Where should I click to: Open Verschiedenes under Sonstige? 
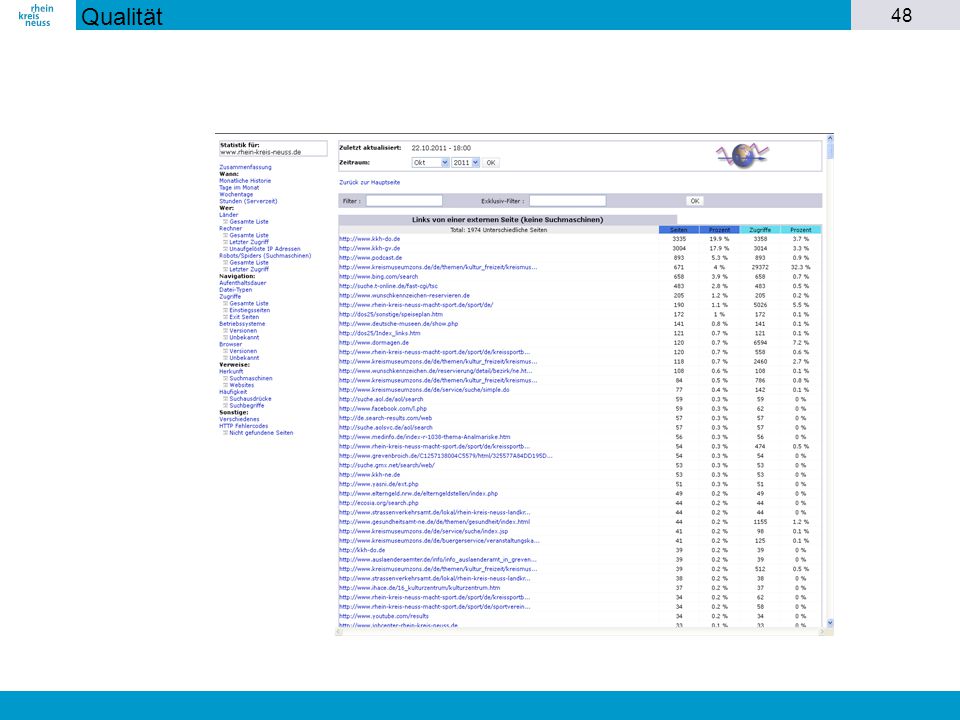pos(239,419)
